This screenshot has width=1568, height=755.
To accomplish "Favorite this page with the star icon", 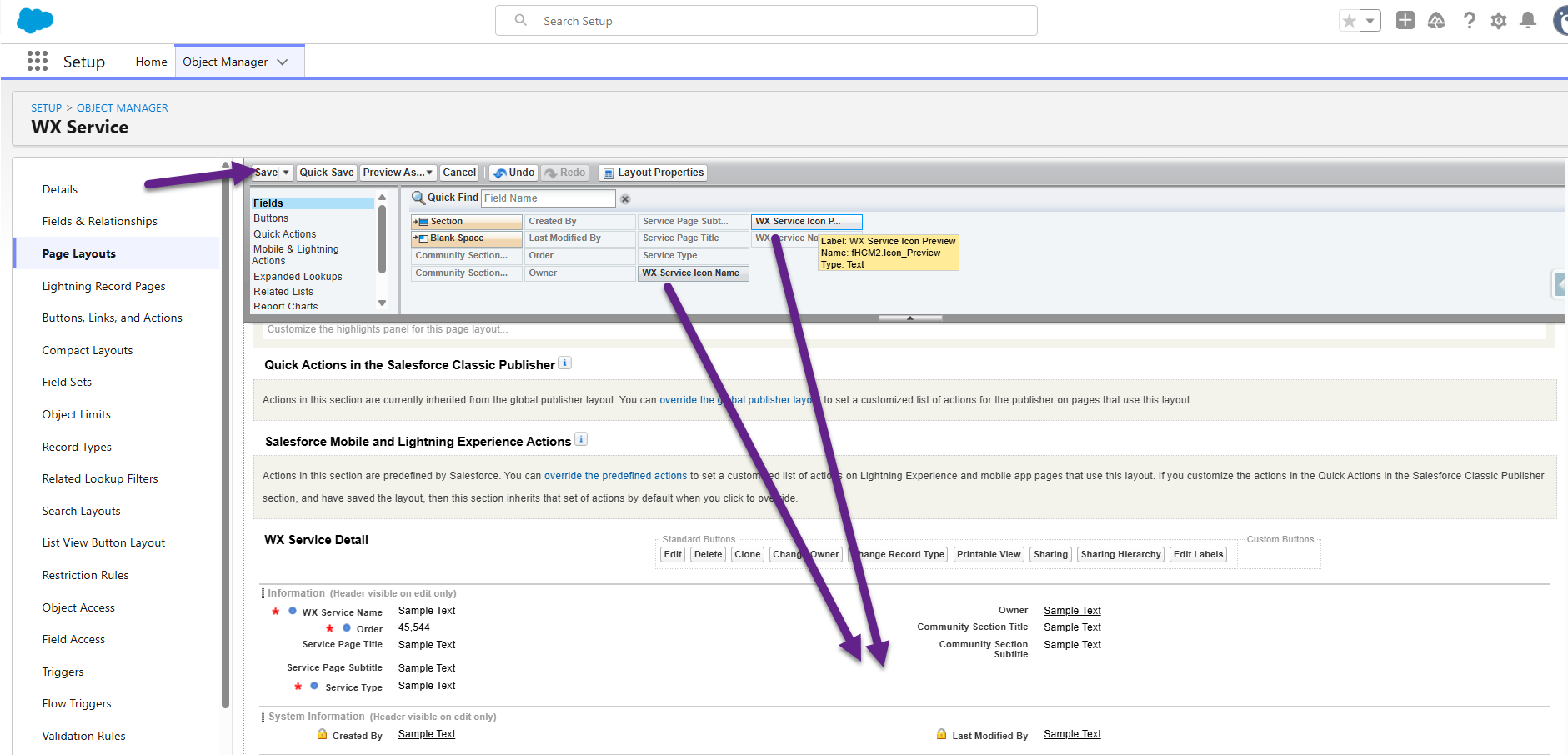I will pyautogui.click(x=1349, y=21).
